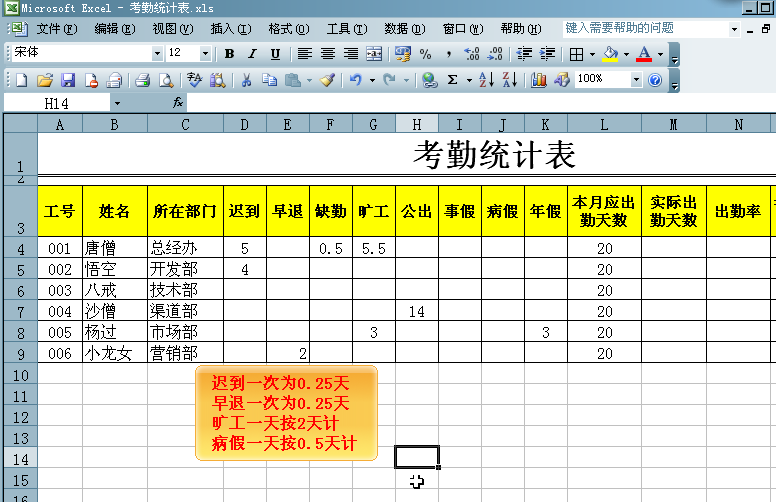Align text right

[x=351, y=54]
